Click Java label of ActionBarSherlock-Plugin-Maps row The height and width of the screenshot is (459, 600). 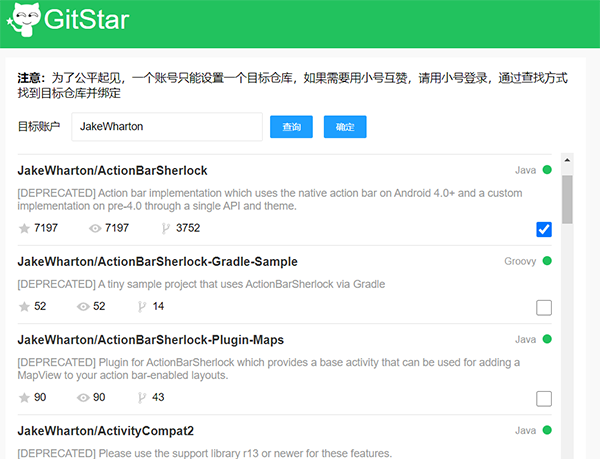(x=525, y=340)
